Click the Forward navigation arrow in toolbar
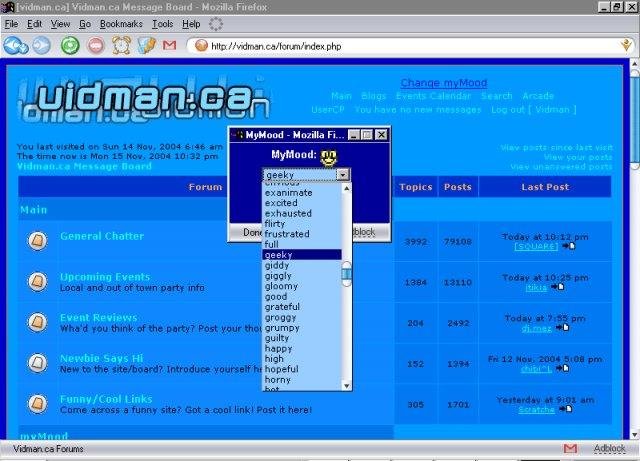 tap(42, 45)
